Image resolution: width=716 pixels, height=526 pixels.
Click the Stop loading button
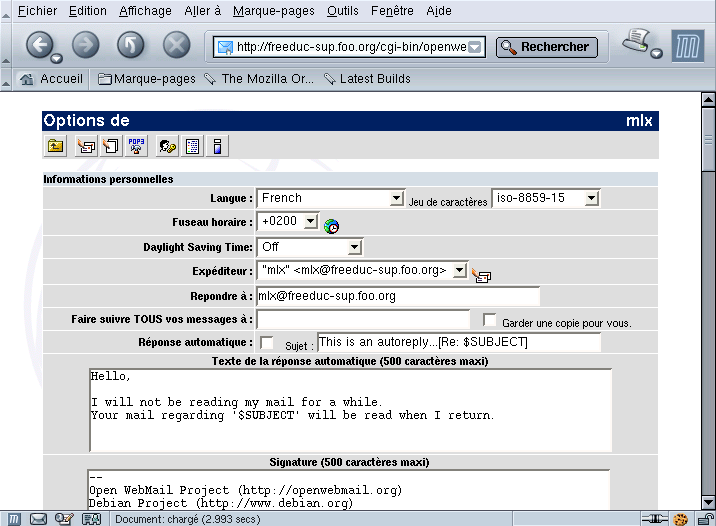[x=176, y=45]
